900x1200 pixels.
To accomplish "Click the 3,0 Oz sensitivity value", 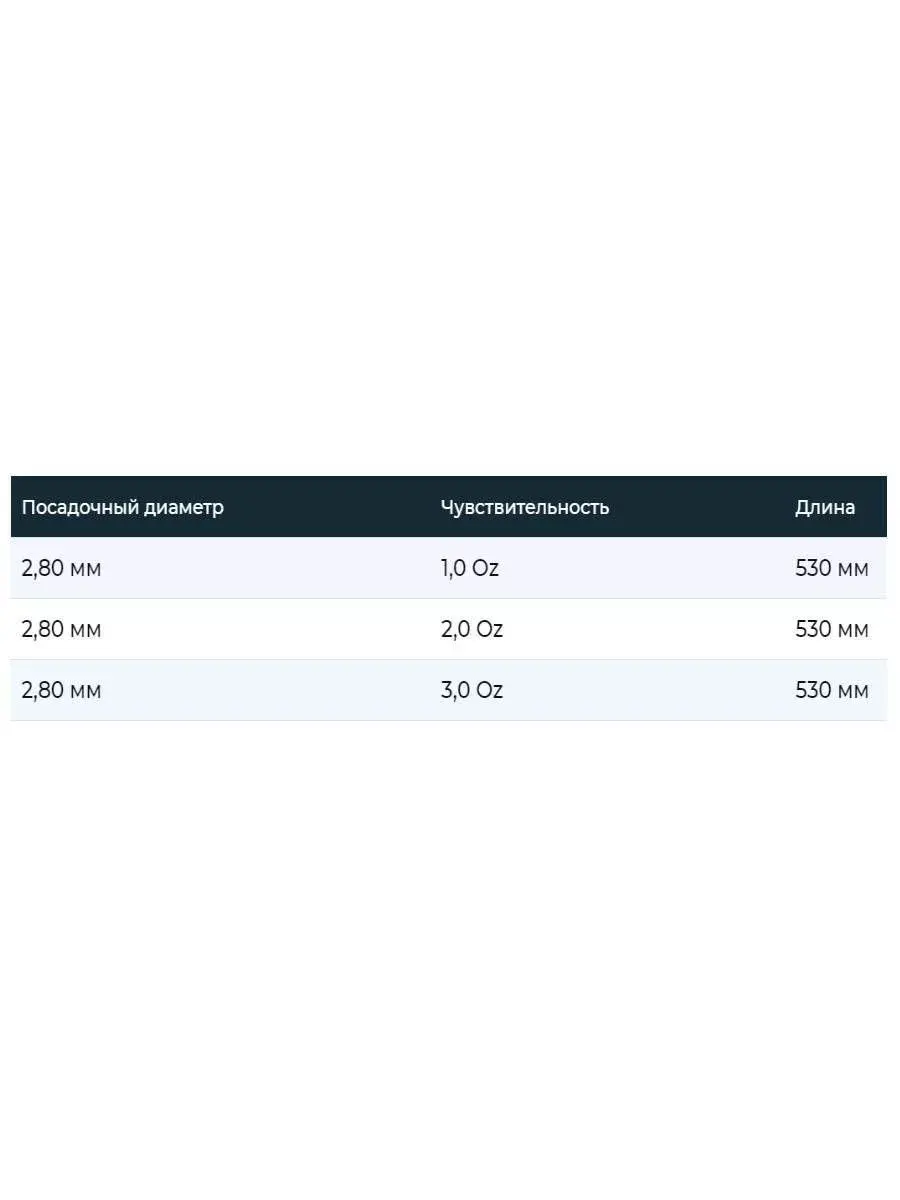I will 472,690.
